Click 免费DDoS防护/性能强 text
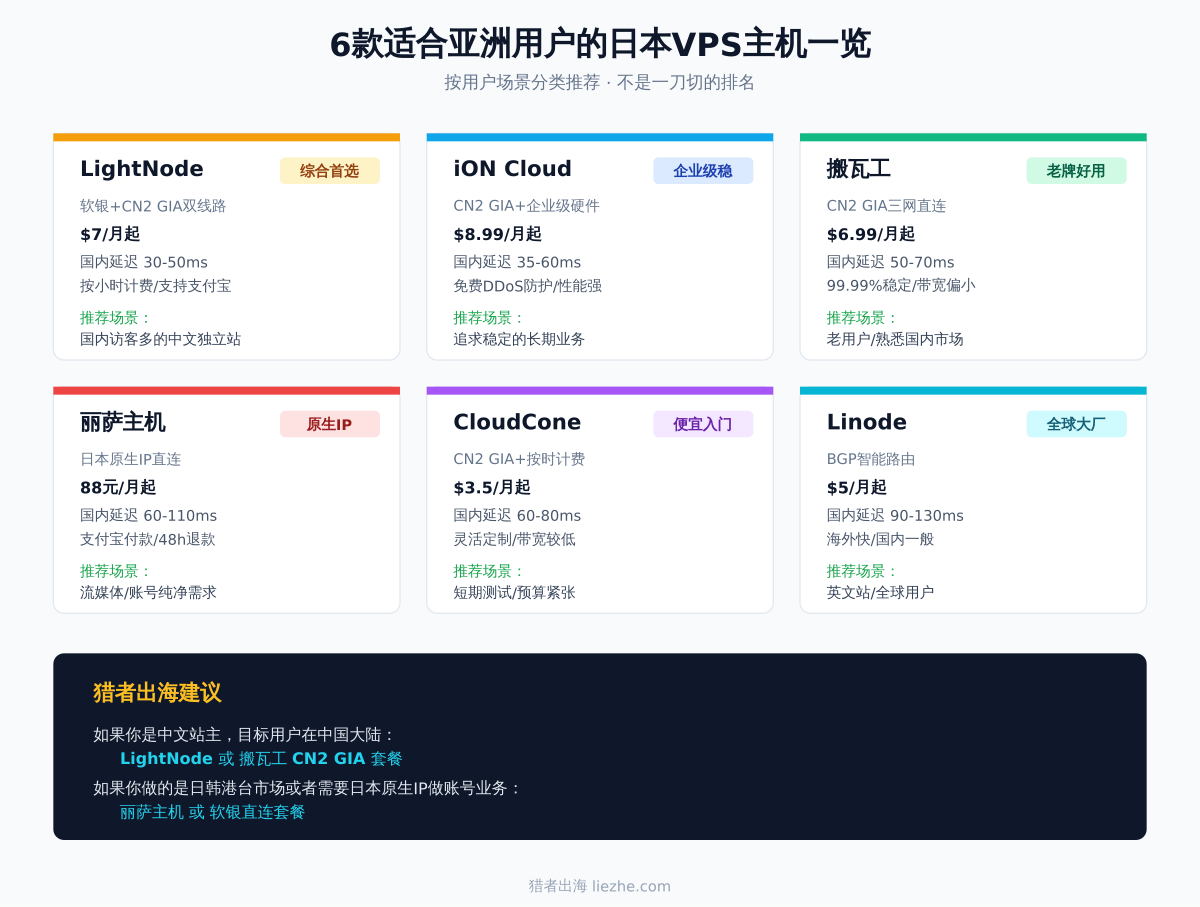1200x907 pixels. click(527, 285)
